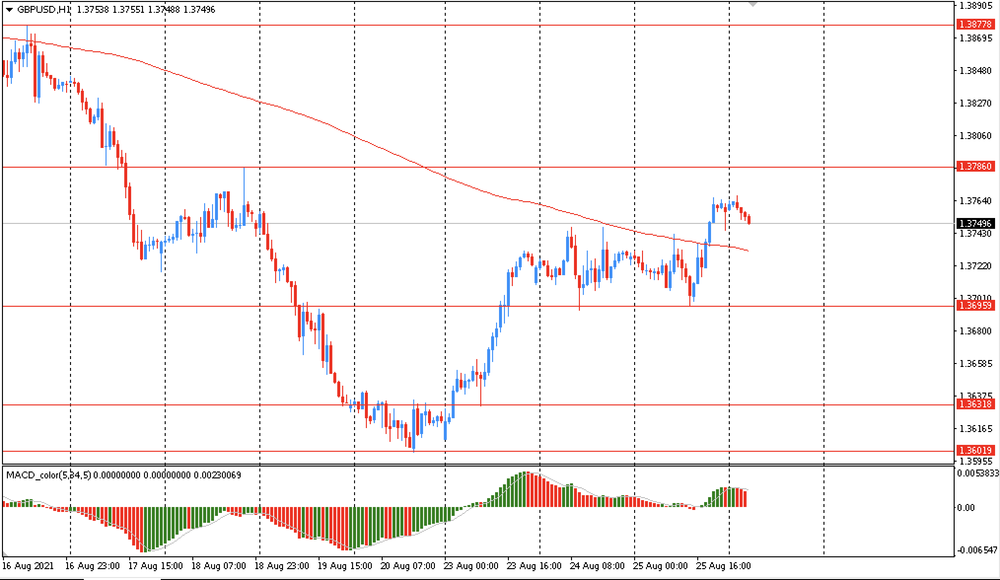Click the 1.38060 price scale value
This screenshot has width=1000, height=580.
(976, 136)
